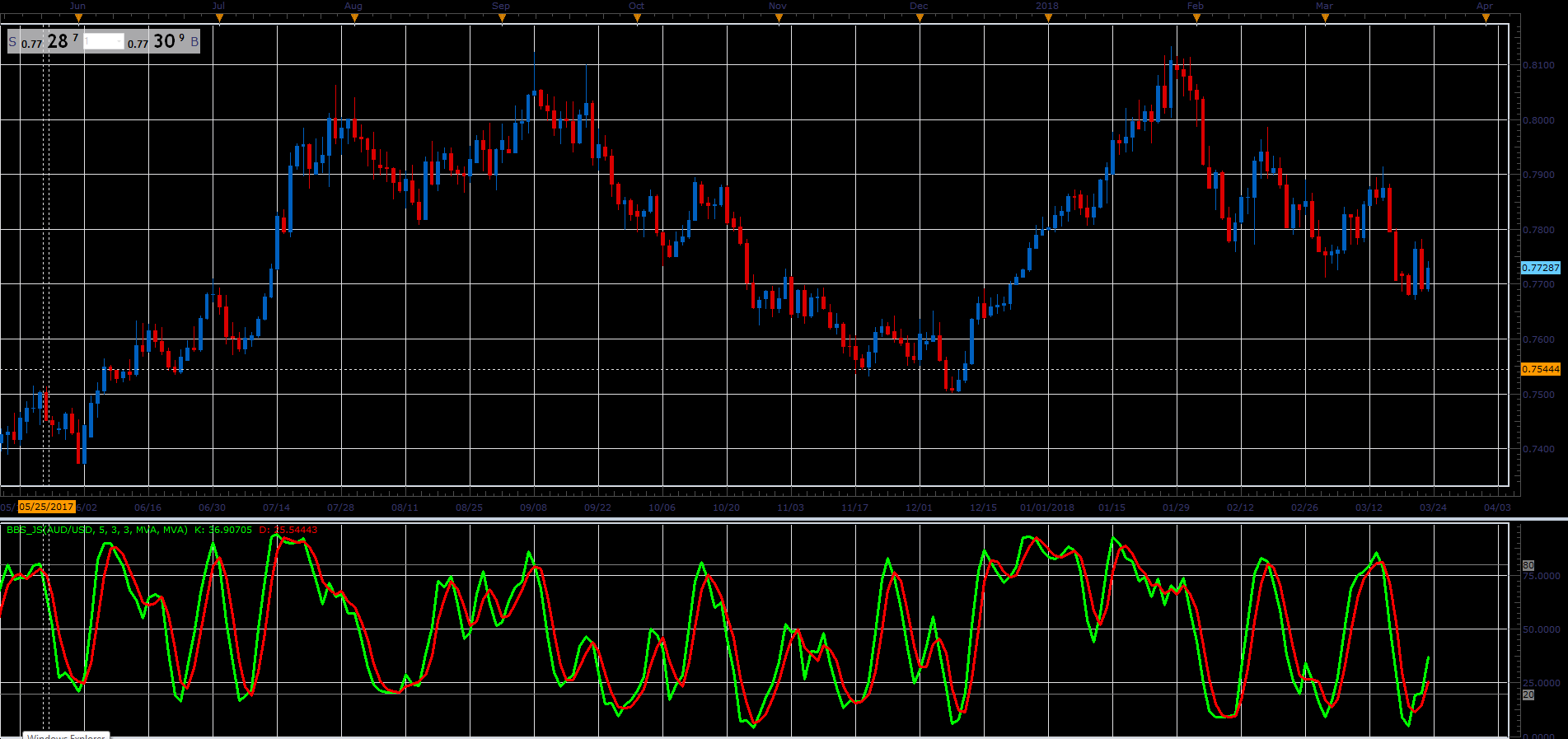Click the highlighted 05/25/2017 date label
Screen dimensions: 1568x739
click(x=46, y=507)
